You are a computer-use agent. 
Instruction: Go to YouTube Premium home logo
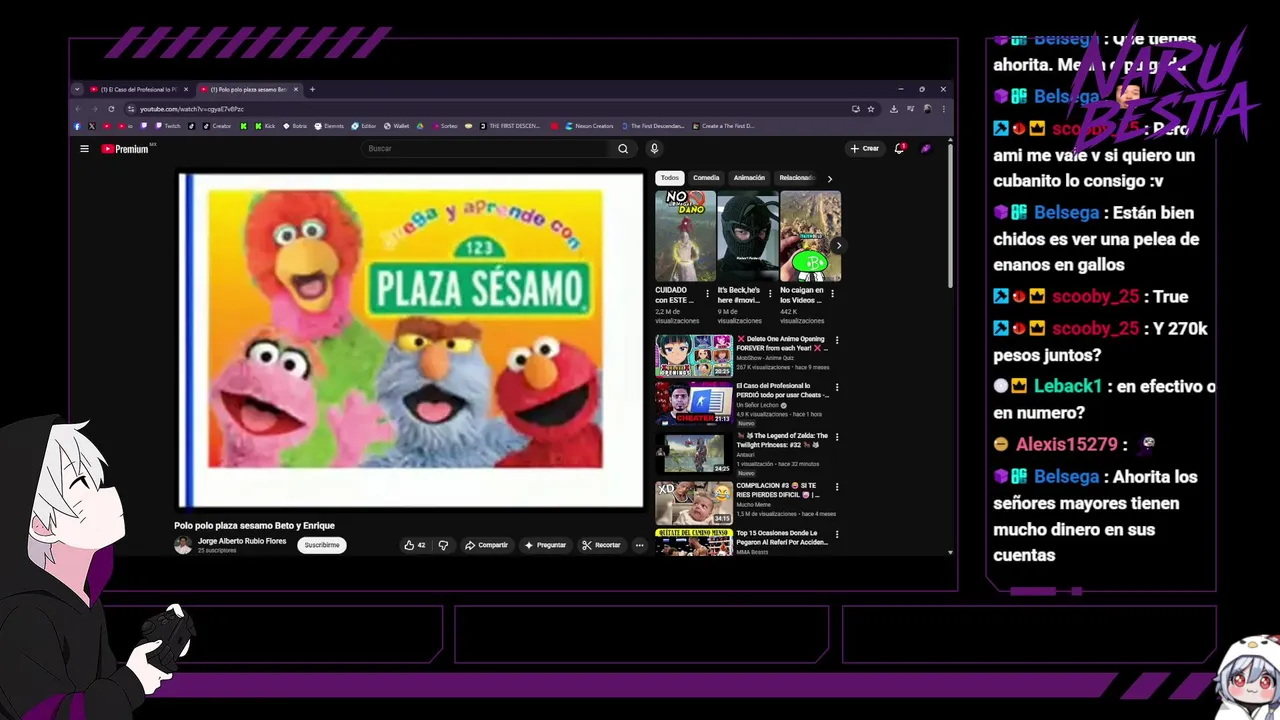click(x=126, y=149)
